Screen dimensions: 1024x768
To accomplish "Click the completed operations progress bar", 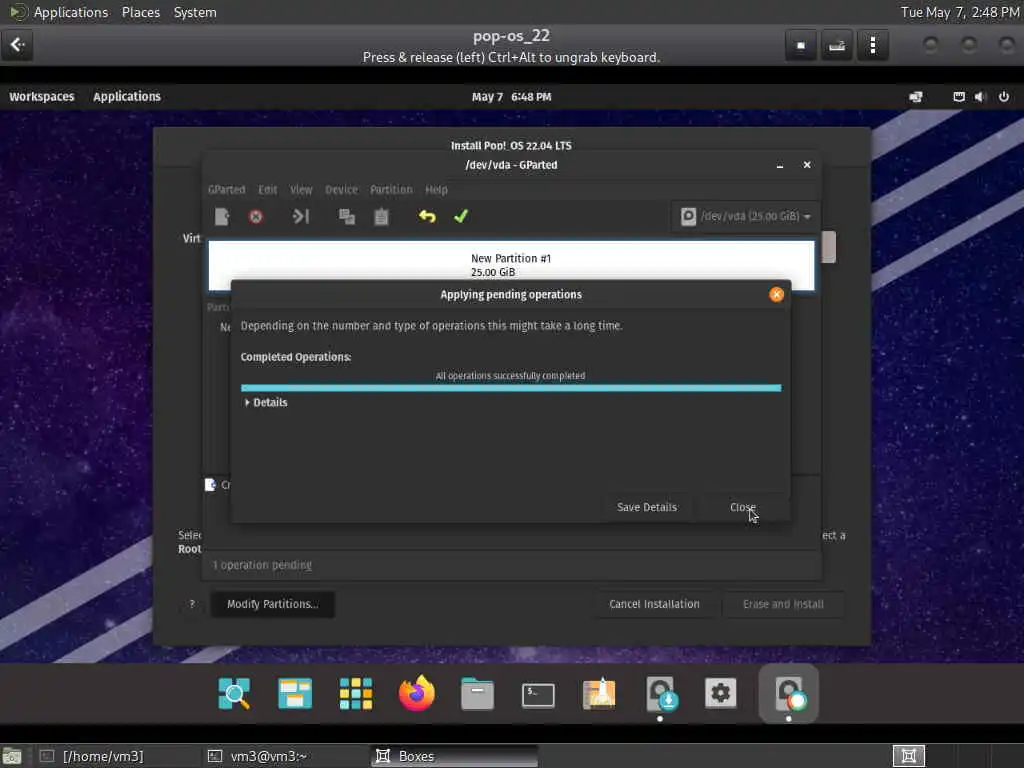I will 511,388.
